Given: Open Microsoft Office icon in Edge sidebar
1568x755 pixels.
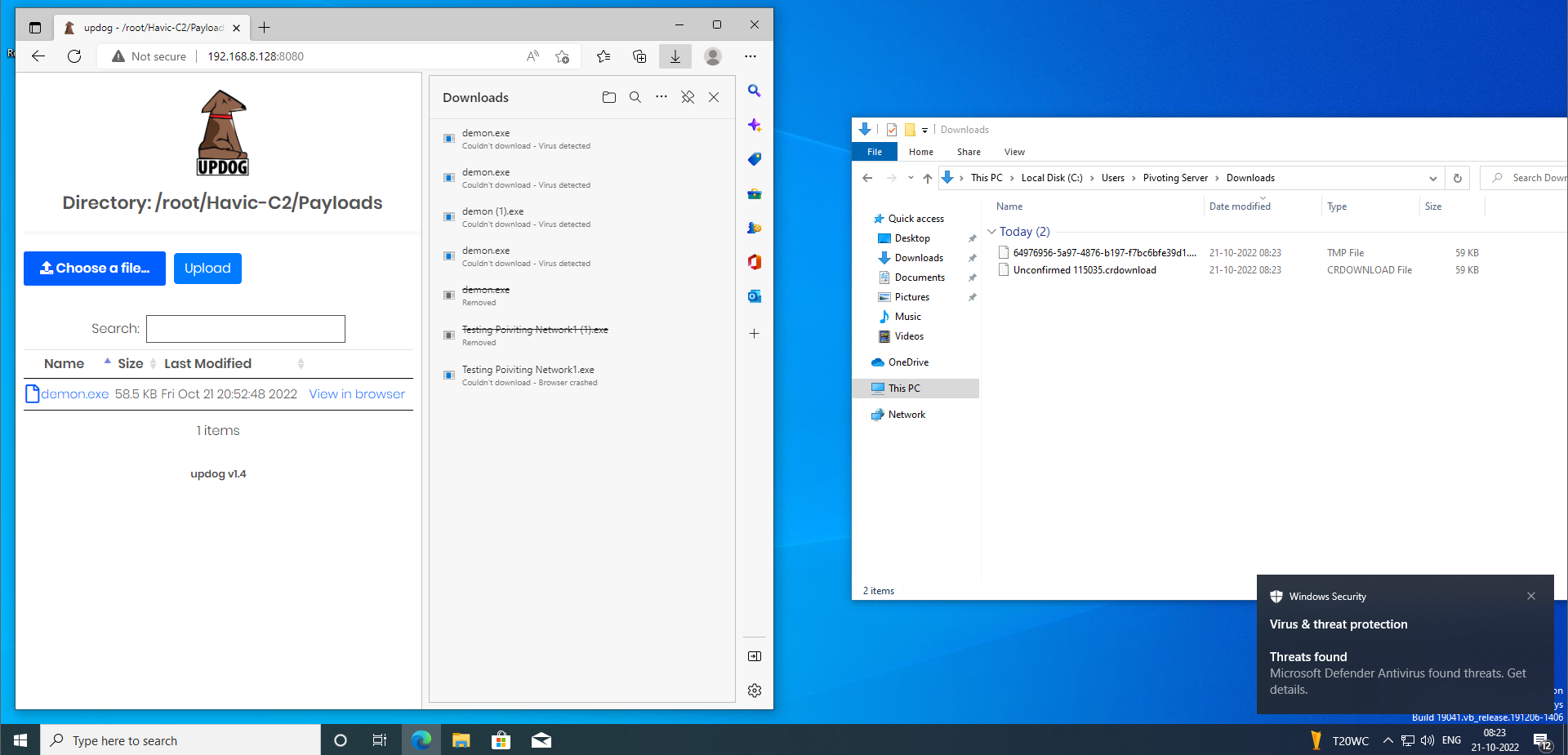Looking at the screenshot, I should pyautogui.click(x=754, y=262).
